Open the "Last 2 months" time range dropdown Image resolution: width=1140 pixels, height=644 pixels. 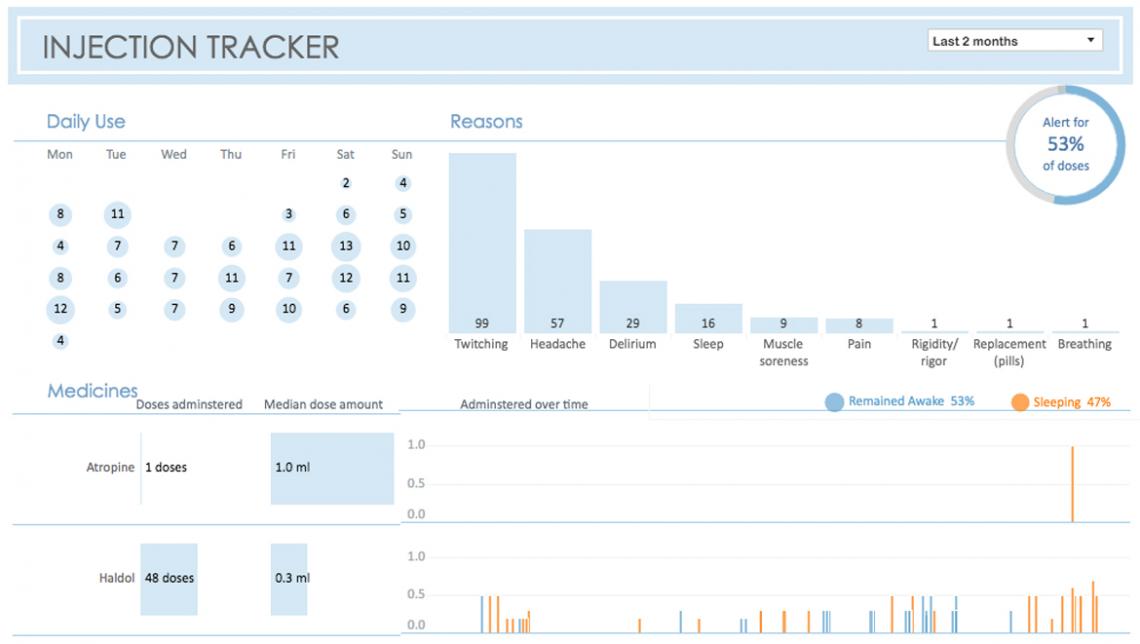tap(1014, 41)
